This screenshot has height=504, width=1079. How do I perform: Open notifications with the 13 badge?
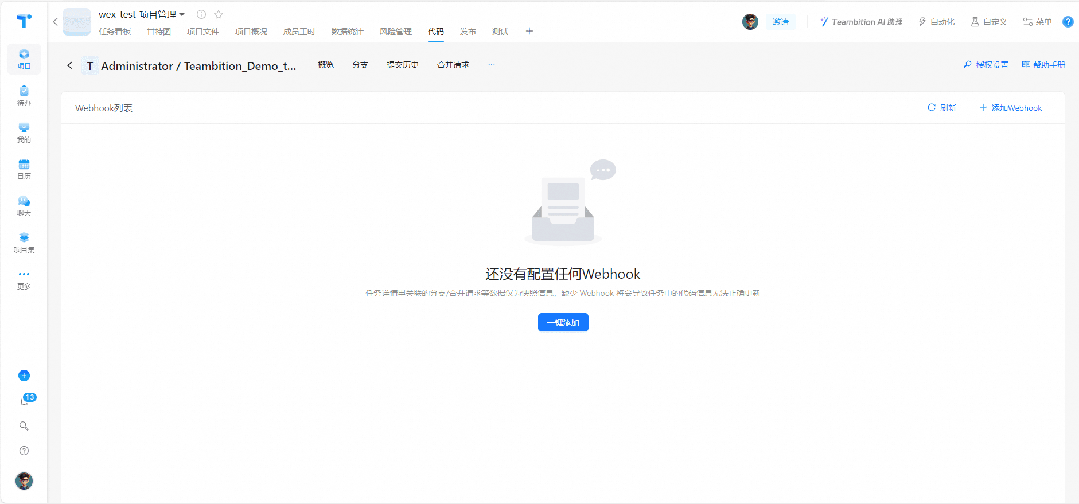click(25, 400)
